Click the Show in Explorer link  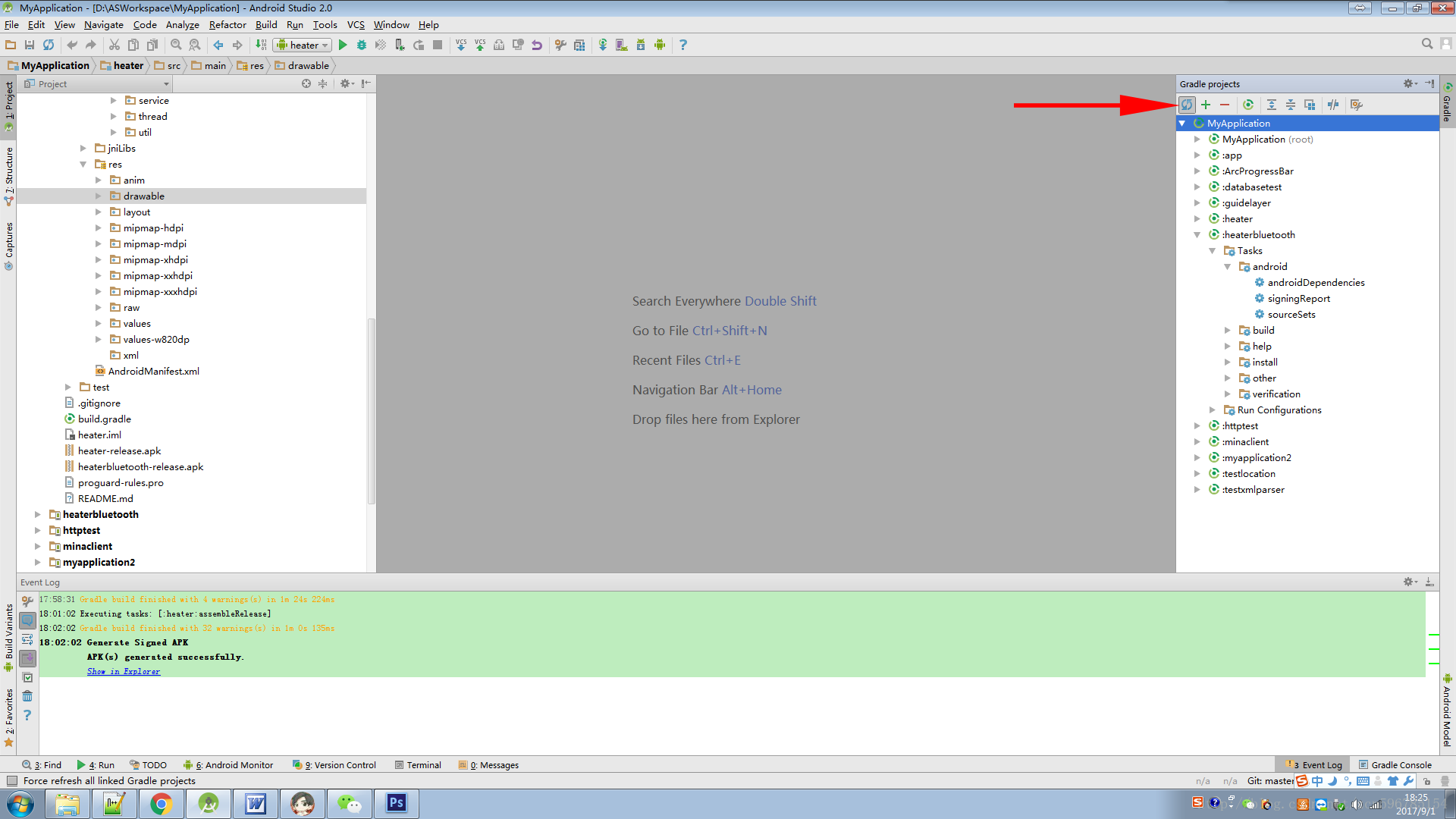coord(124,671)
